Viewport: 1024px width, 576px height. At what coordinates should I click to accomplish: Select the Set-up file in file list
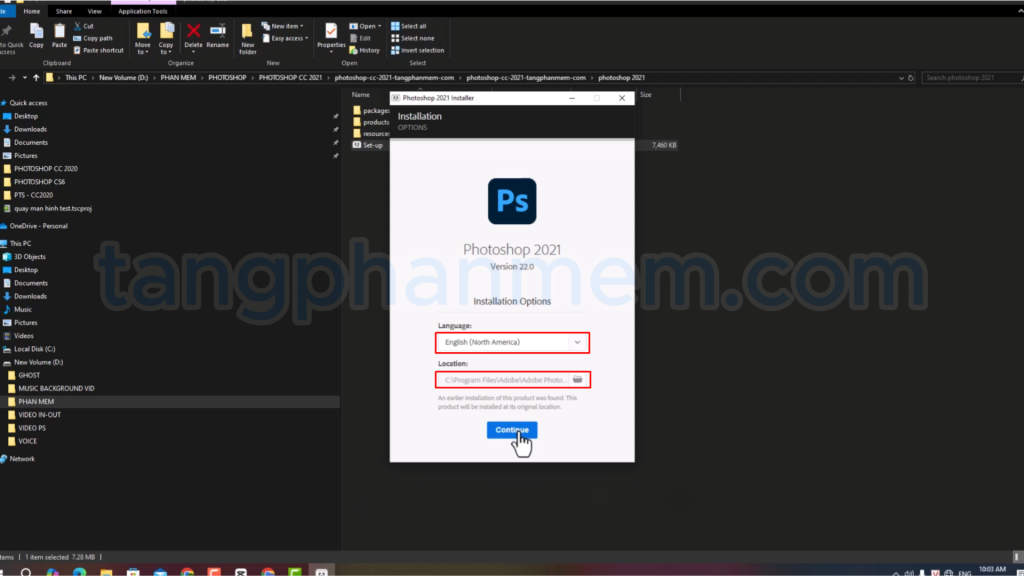(372, 145)
